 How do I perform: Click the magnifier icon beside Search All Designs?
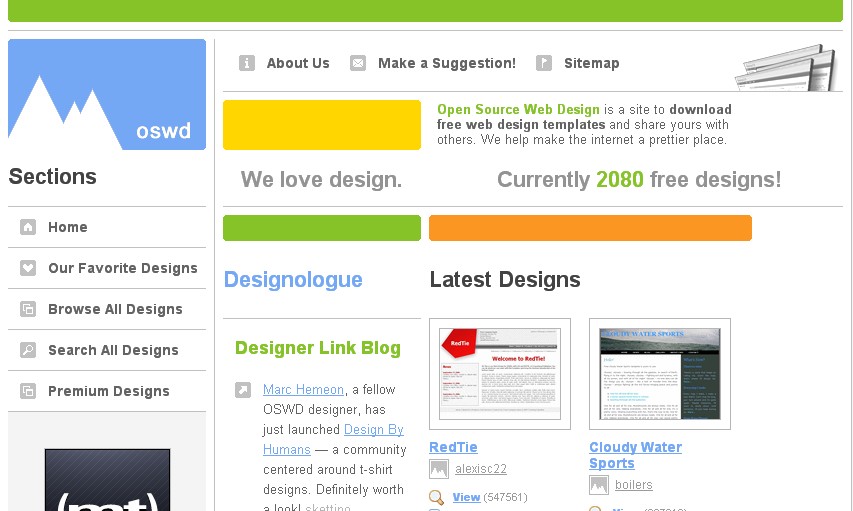point(28,350)
